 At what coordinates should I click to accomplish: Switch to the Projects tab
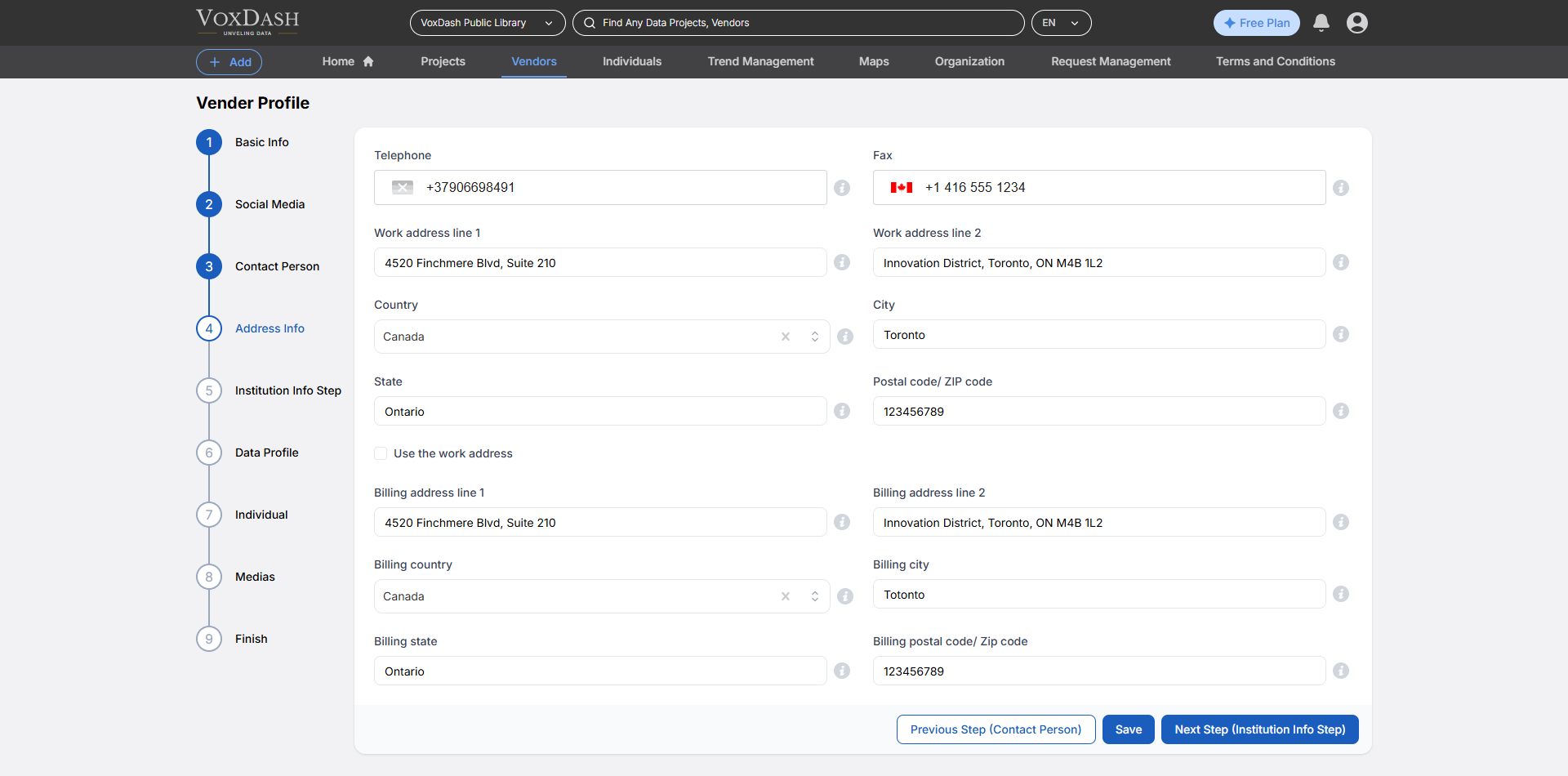pyautogui.click(x=443, y=61)
